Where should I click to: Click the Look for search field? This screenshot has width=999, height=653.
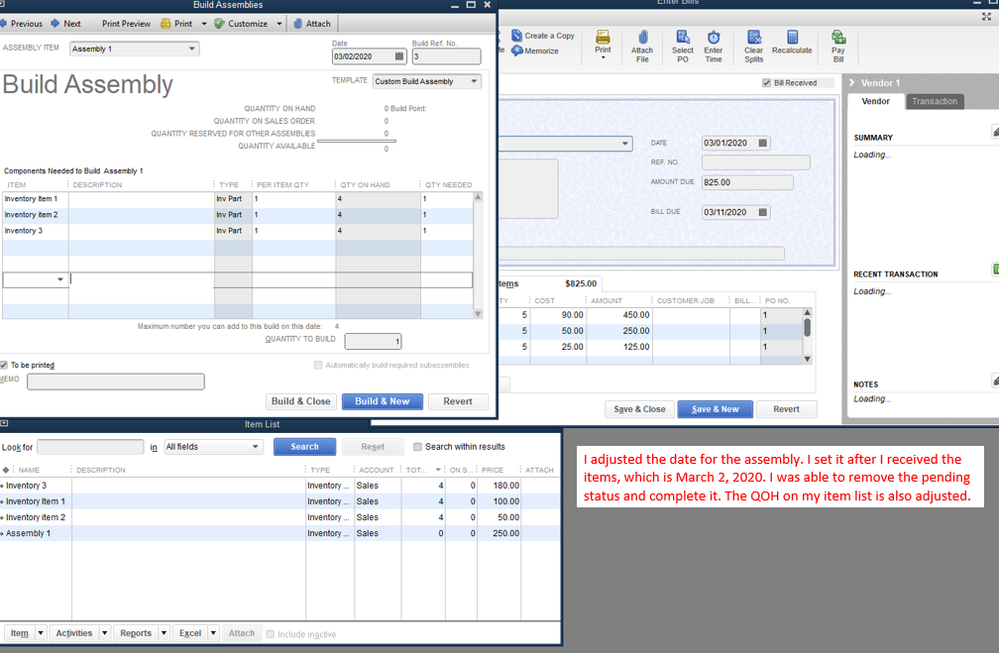(90, 447)
